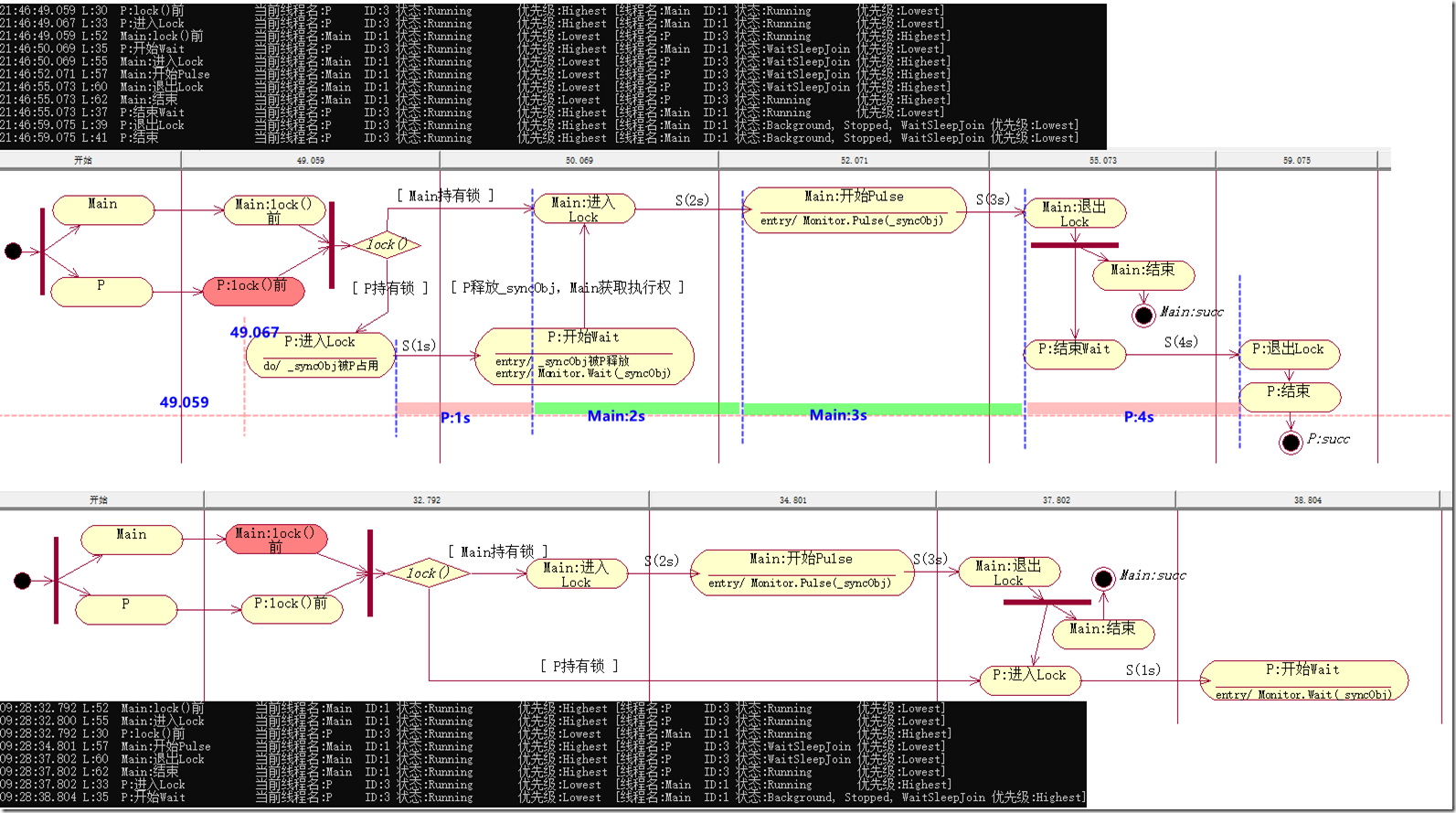Select the P:结束 activity node
Image resolution: width=1456 pixels, height=813 pixels.
tap(1289, 397)
